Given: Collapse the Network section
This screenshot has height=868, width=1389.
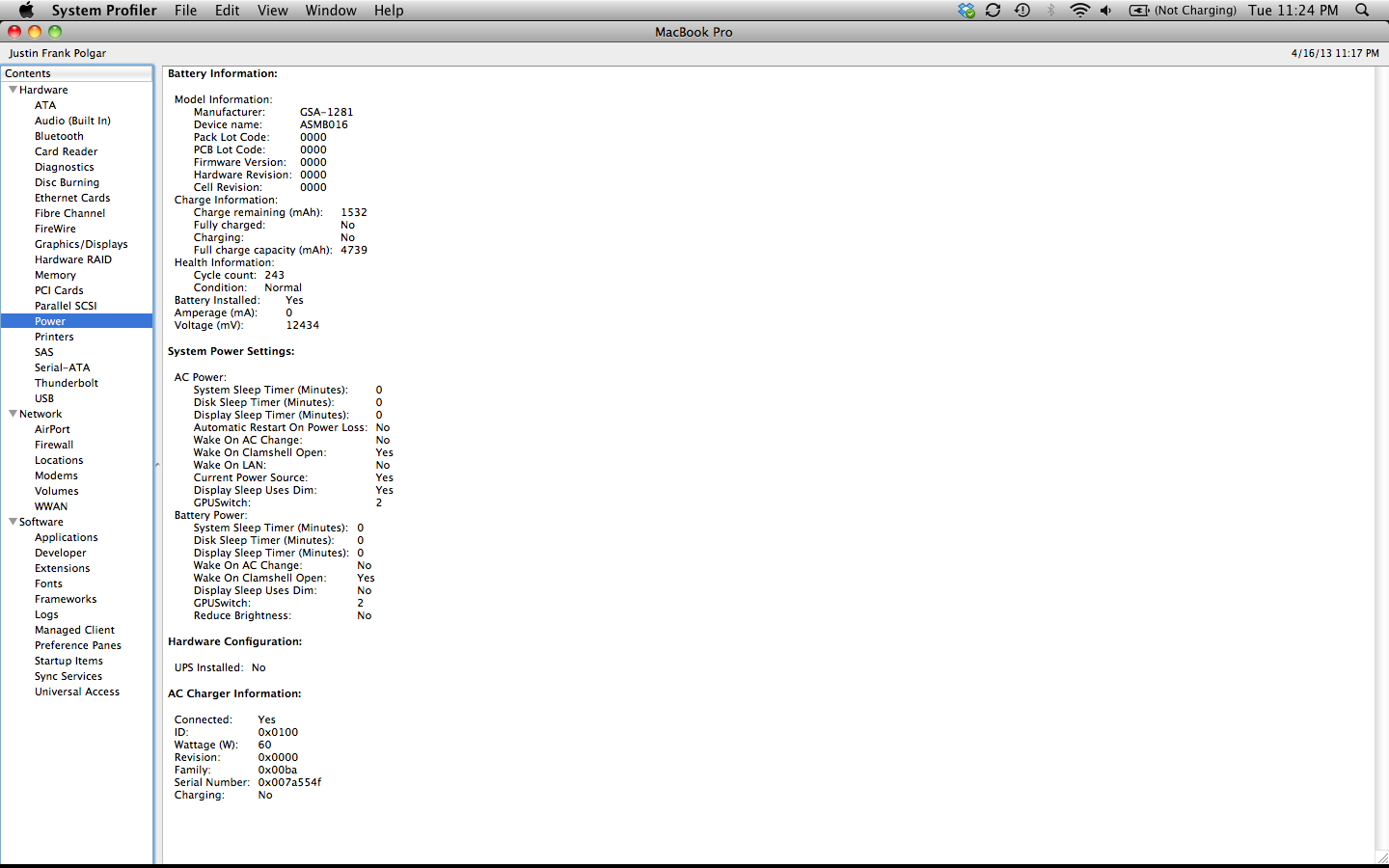Looking at the screenshot, I should click(x=13, y=414).
